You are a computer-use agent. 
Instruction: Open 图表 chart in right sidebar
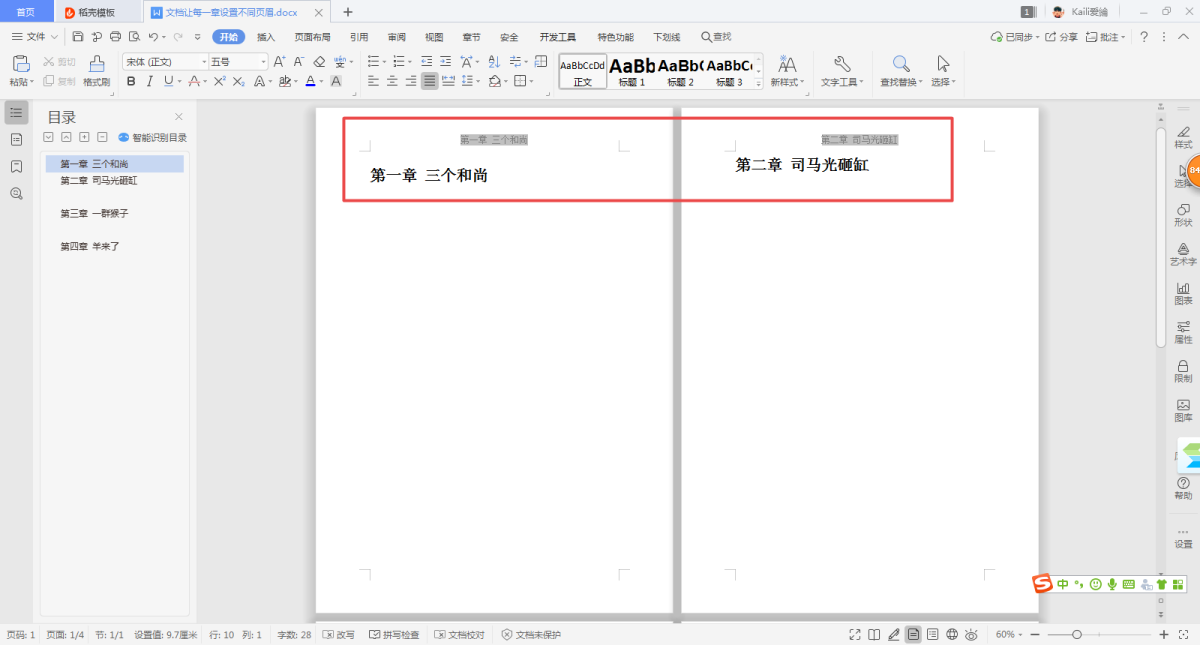tap(1183, 293)
